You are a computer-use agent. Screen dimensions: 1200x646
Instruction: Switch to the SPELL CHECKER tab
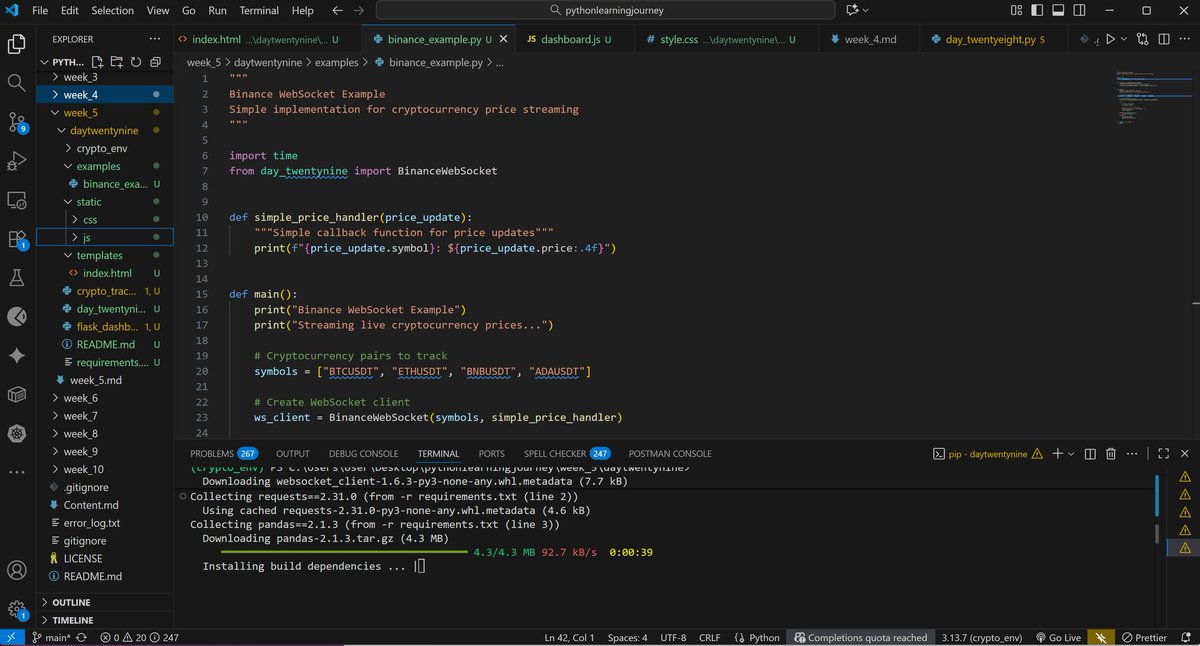click(x=567, y=453)
